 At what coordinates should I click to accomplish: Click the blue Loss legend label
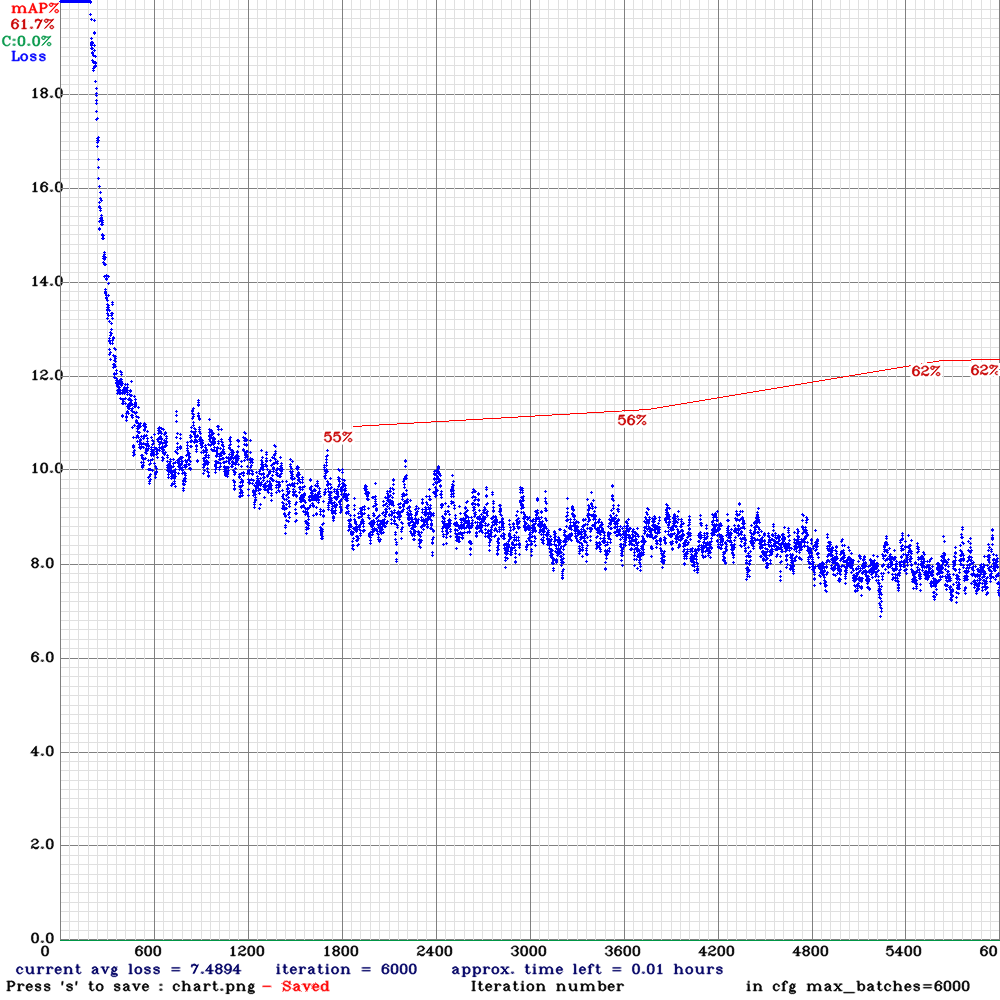29,57
